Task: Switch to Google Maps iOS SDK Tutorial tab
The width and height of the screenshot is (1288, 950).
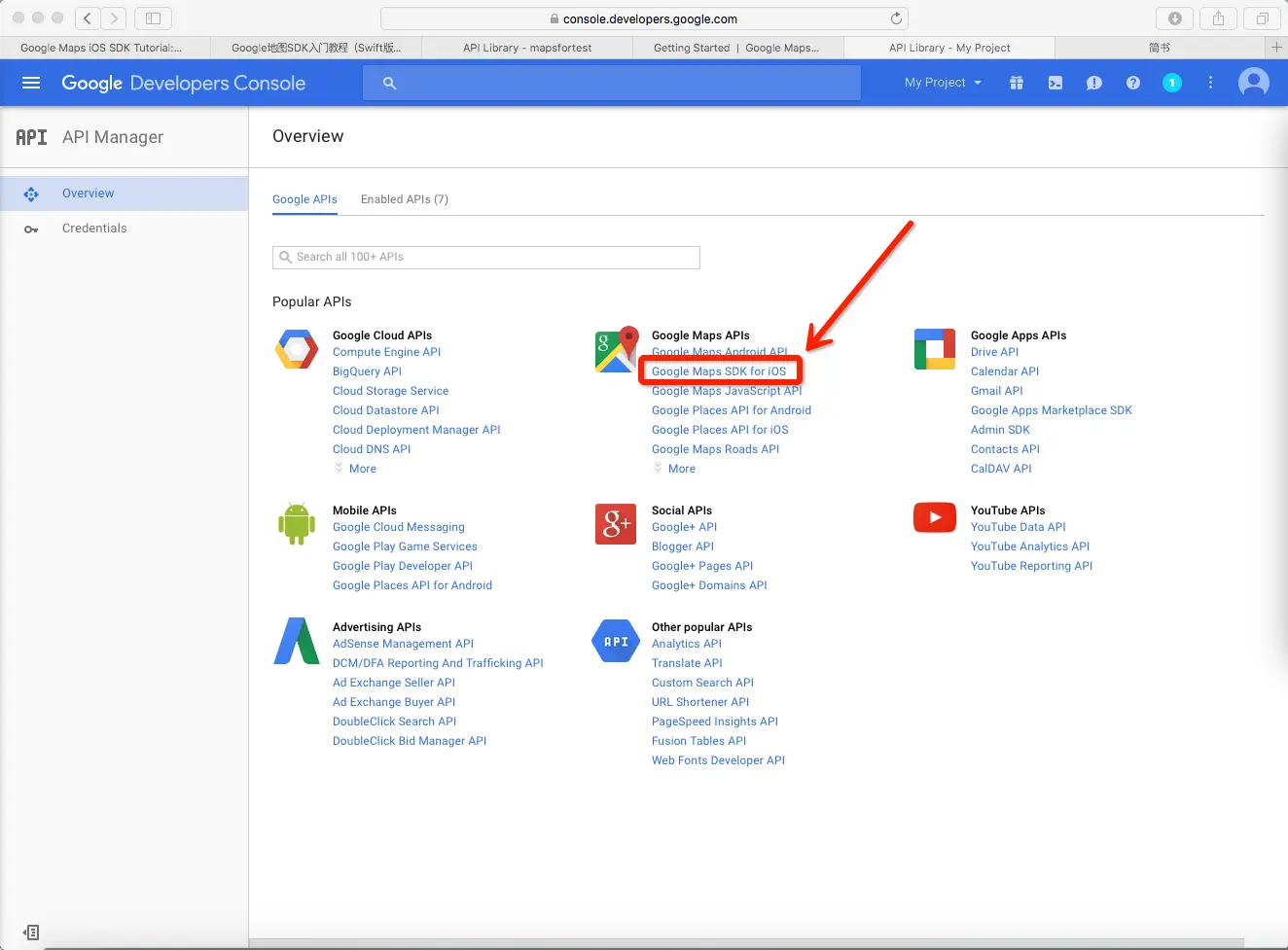Action: [x=101, y=48]
